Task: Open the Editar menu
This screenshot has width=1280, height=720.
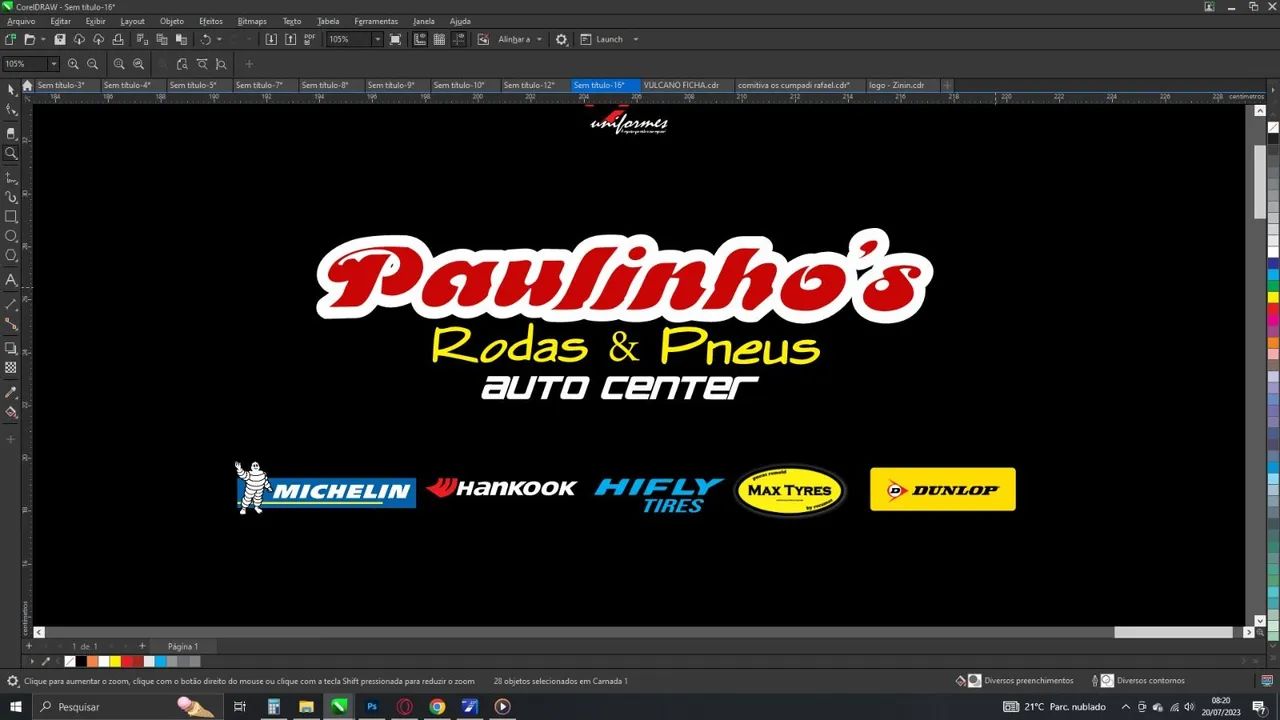Action: pyautogui.click(x=60, y=21)
